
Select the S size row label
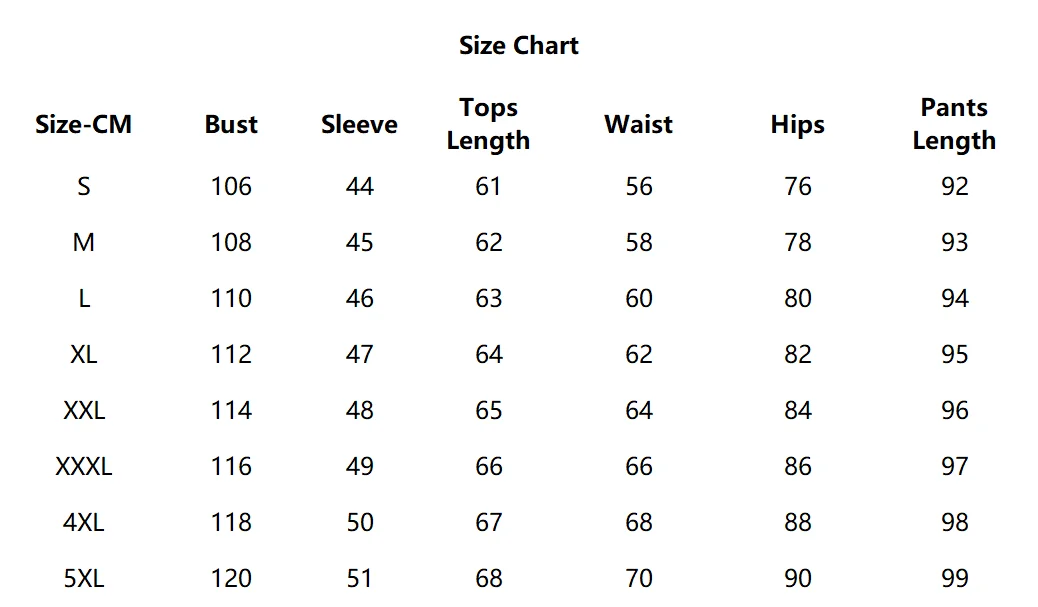tap(84, 187)
